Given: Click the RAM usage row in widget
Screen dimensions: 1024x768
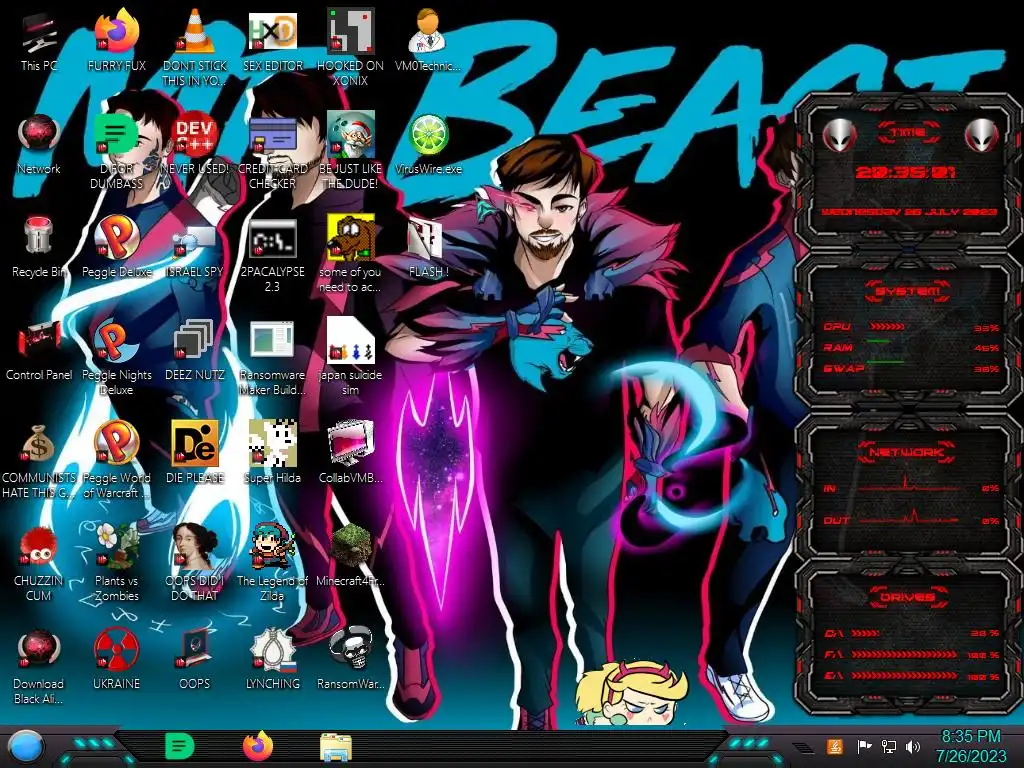Looking at the screenshot, I should 910,348.
